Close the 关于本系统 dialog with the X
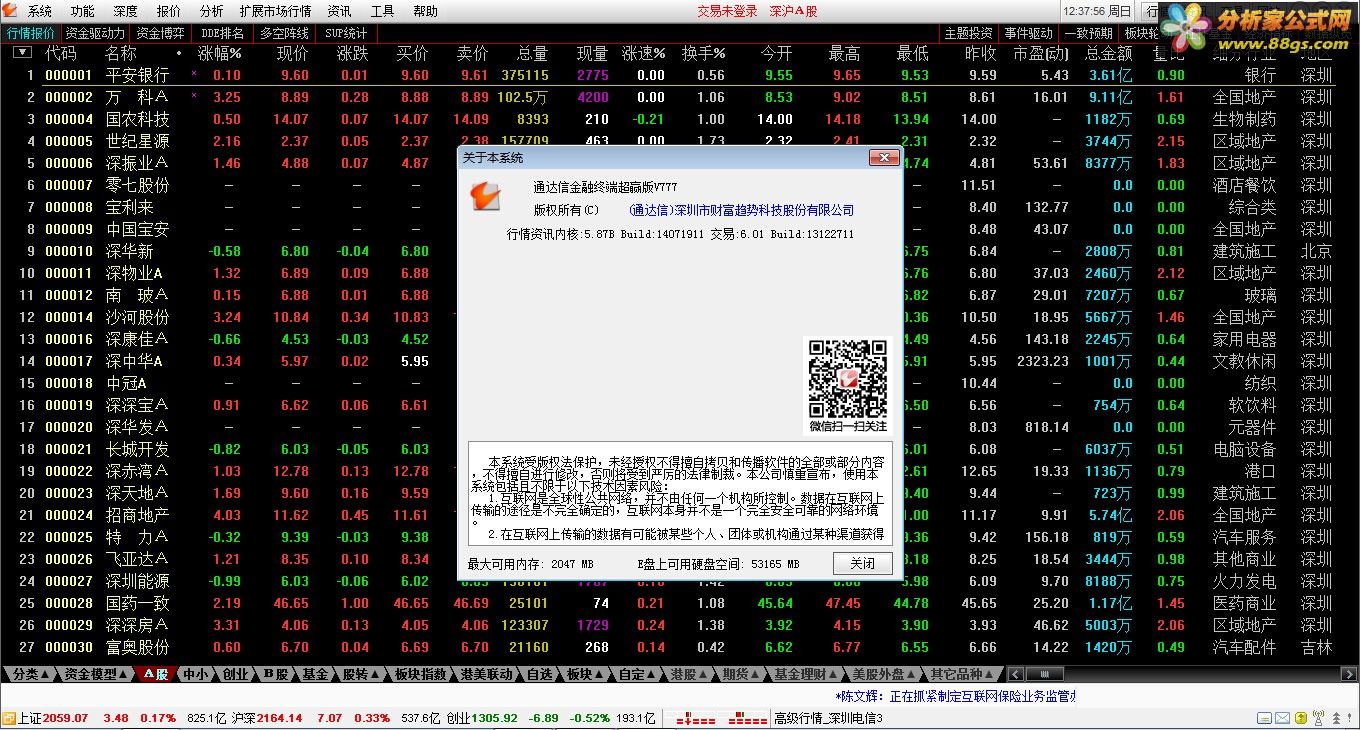The image size is (1360, 730). pyautogui.click(x=884, y=157)
